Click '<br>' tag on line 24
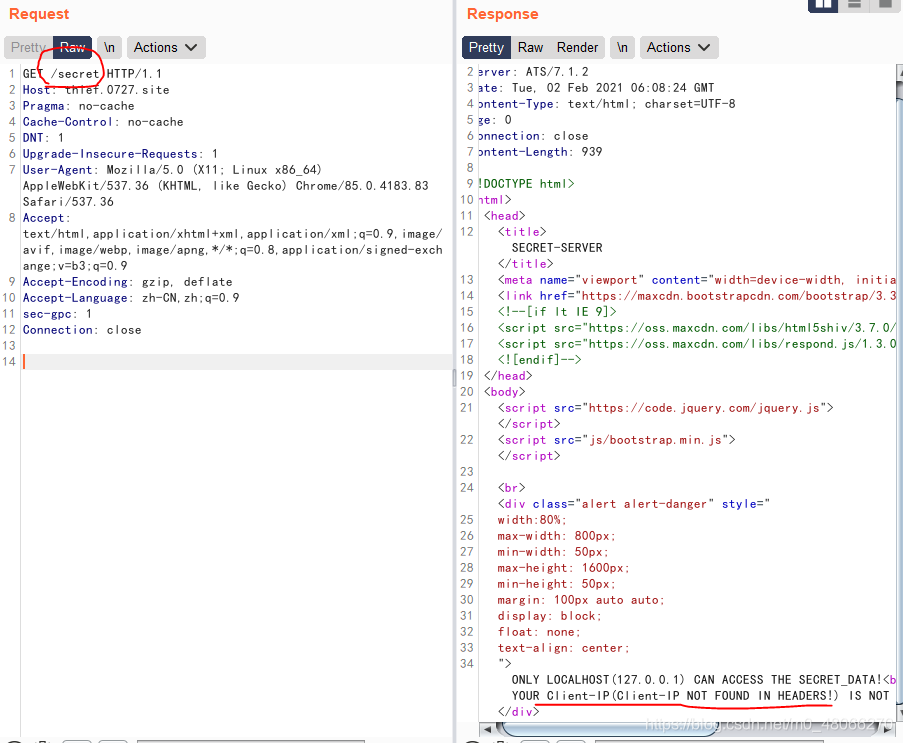Image resolution: width=903 pixels, height=743 pixels. point(511,488)
